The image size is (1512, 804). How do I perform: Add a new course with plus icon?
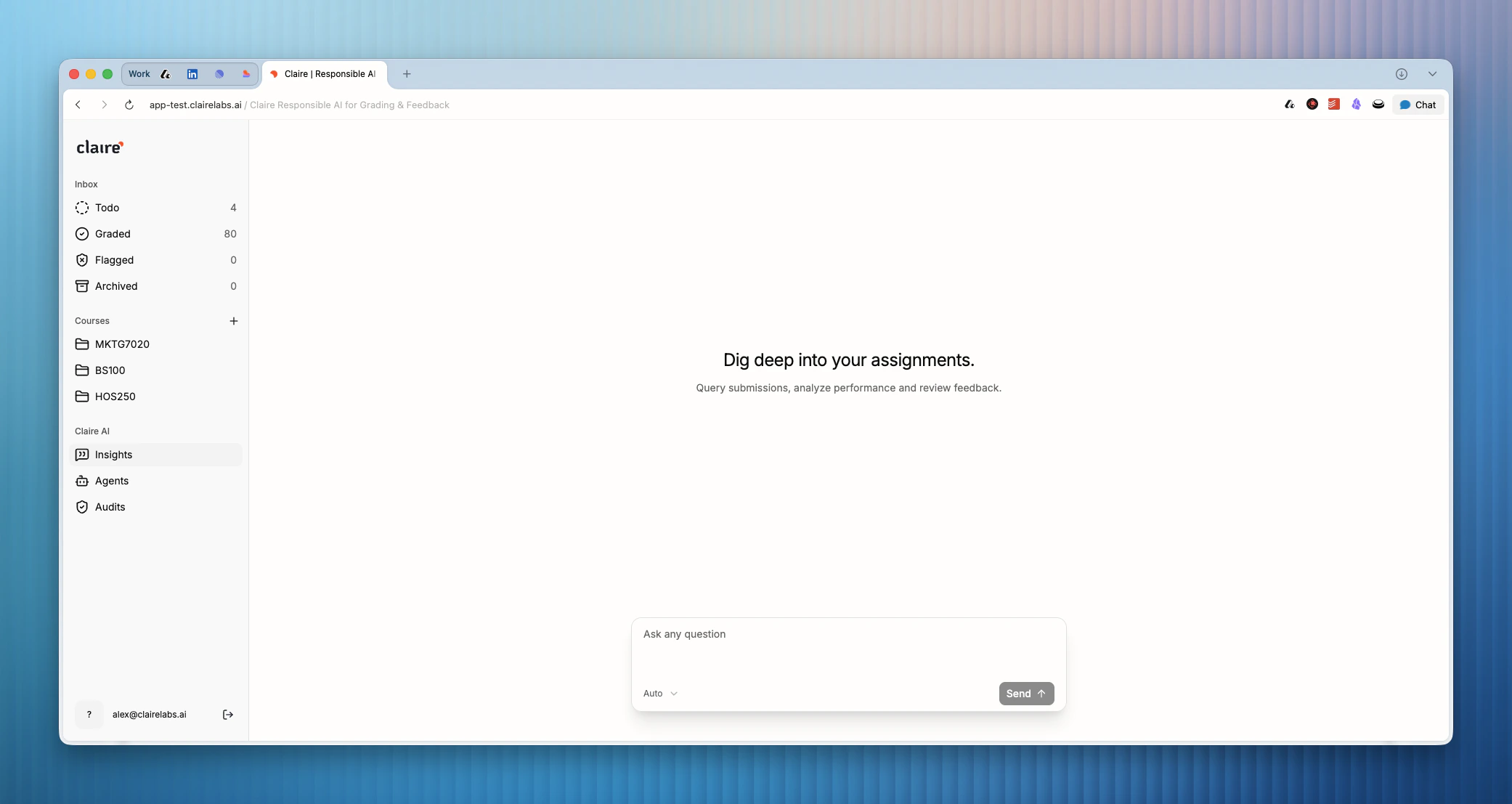pyautogui.click(x=234, y=321)
